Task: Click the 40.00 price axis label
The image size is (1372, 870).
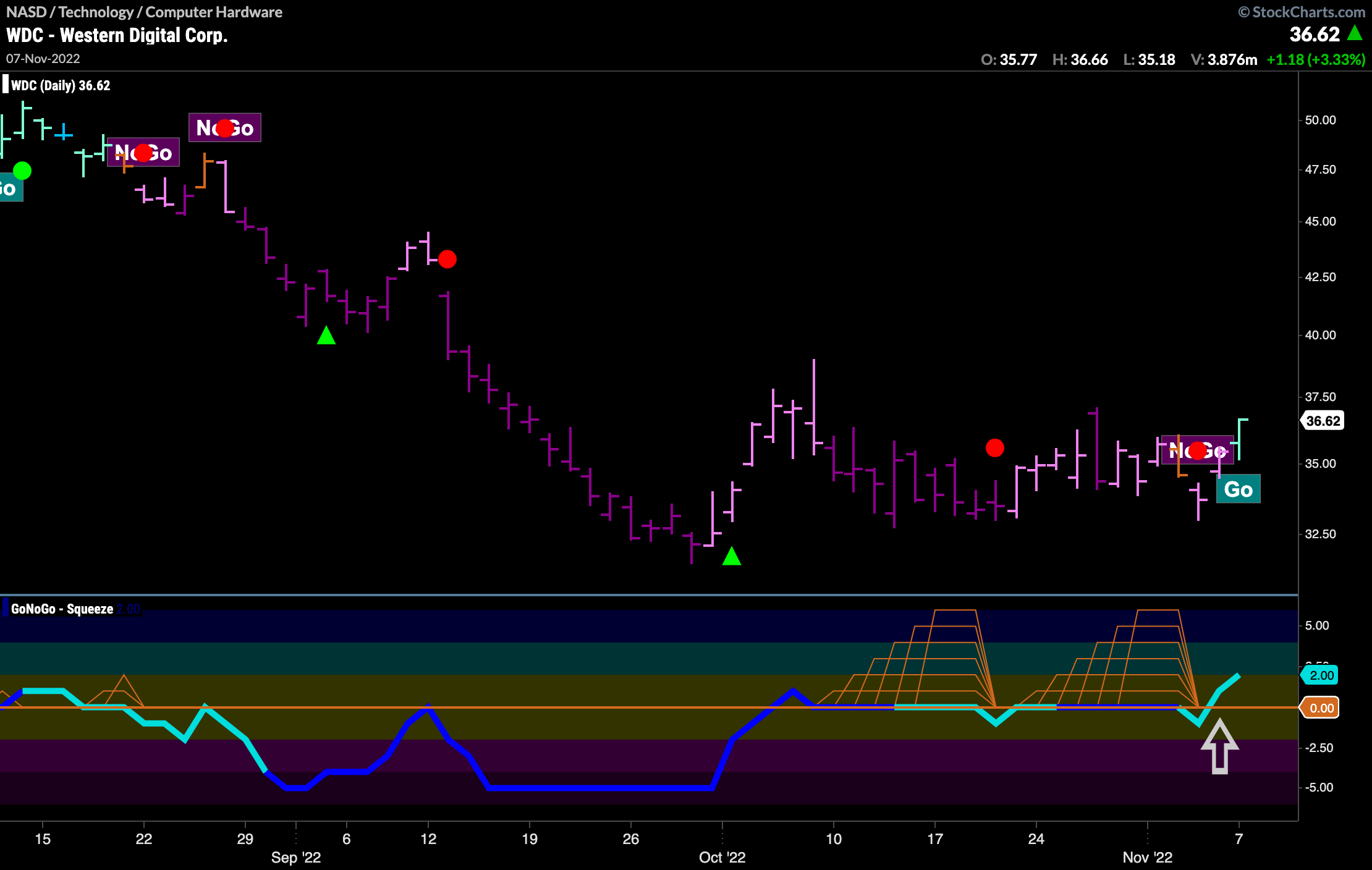Action: pyautogui.click(x=1320, y=335)
